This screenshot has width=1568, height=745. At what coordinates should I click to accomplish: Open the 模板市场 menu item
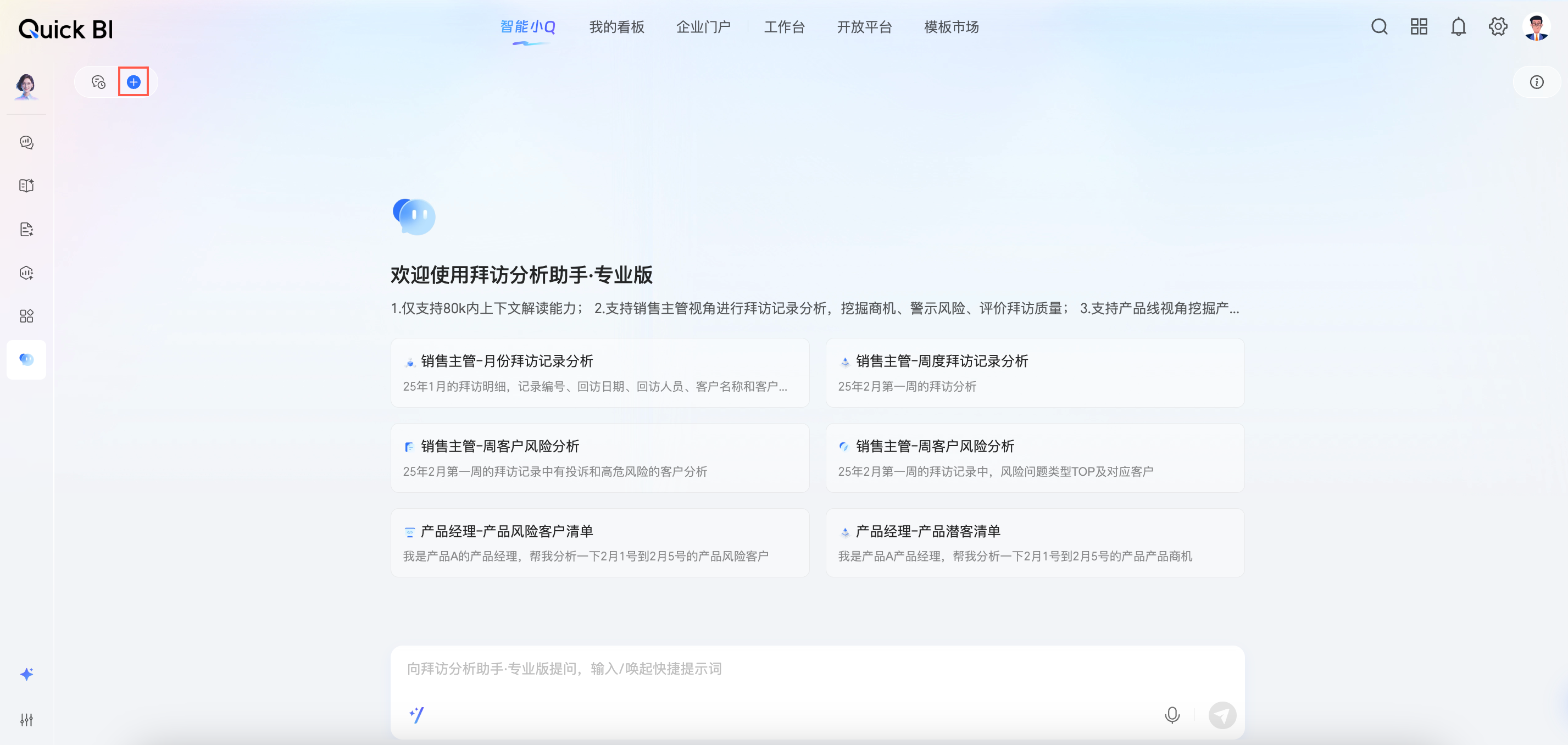951,27
